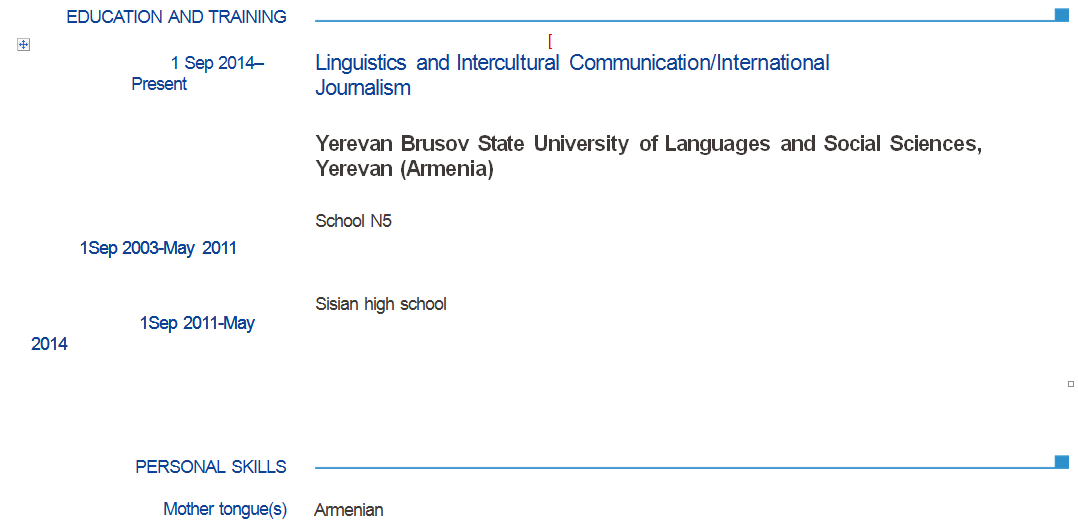Click the '1 Sep 2014–' date text
1078x526 pixels.
[217, 63]
